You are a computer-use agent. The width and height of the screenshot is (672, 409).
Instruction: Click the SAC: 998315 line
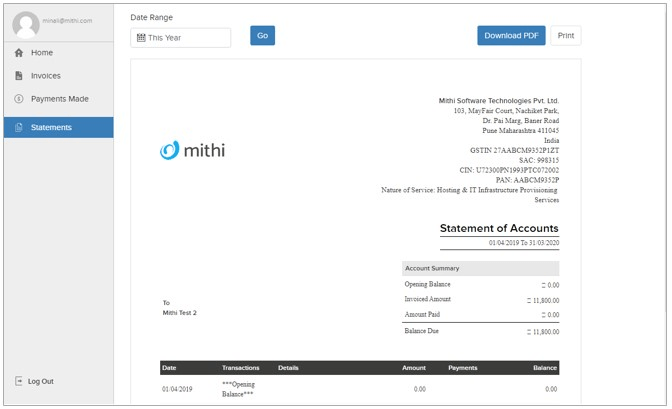[539, 160]
